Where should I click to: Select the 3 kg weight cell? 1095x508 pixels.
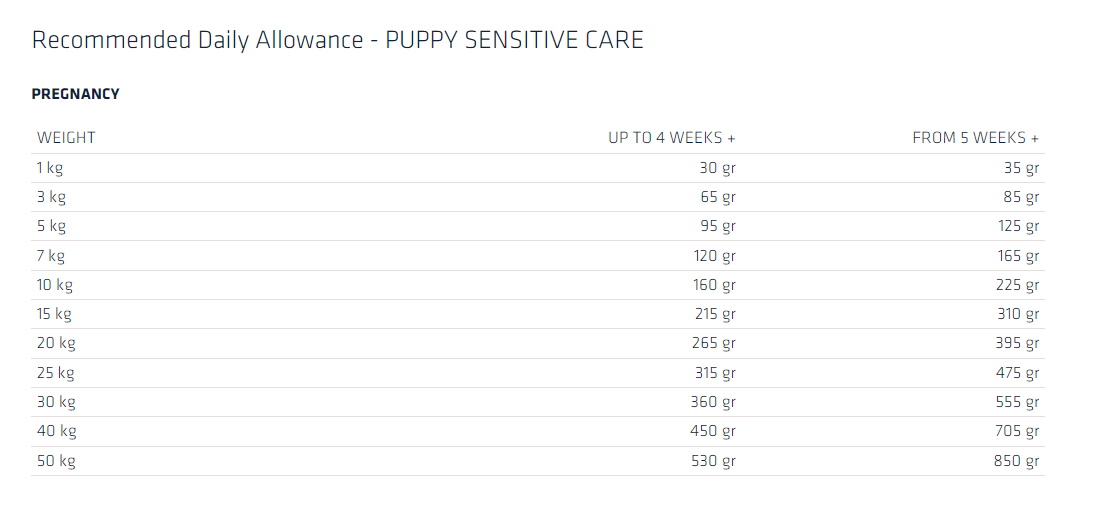coord(51,197)
